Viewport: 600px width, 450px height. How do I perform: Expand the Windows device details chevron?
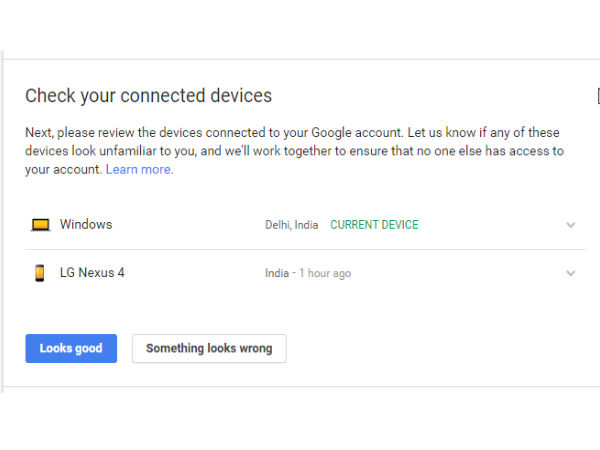[571, 225]
